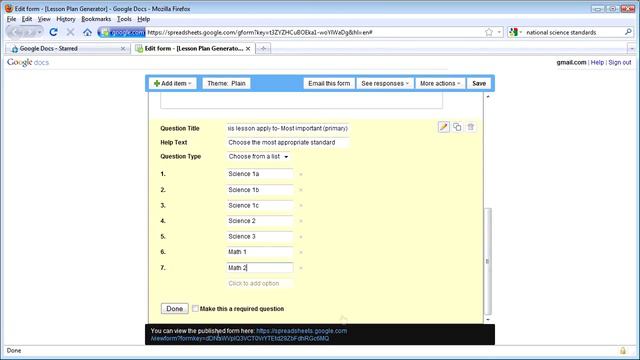
Task: Click the form vertical scrollbar thumb
Action: (487, 261)
